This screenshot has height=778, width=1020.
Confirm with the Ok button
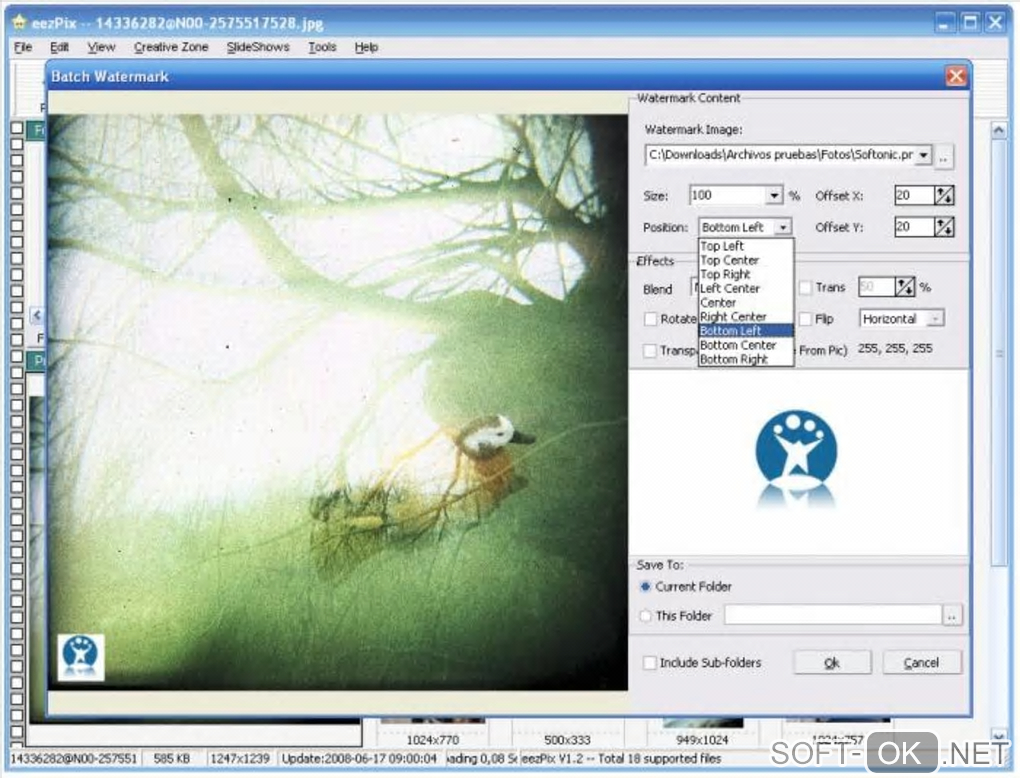point(832,663)
